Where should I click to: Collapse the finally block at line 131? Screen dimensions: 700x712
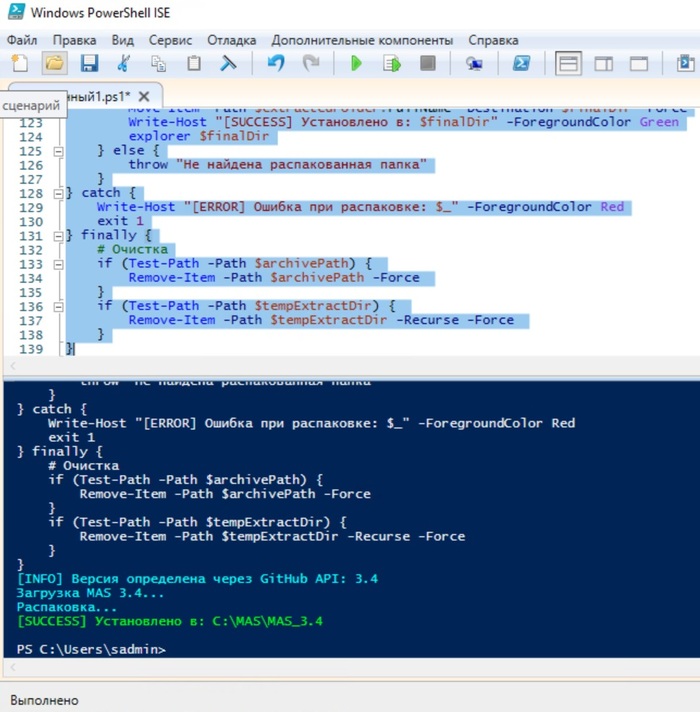pyautogui.click(x=58, y=236)
